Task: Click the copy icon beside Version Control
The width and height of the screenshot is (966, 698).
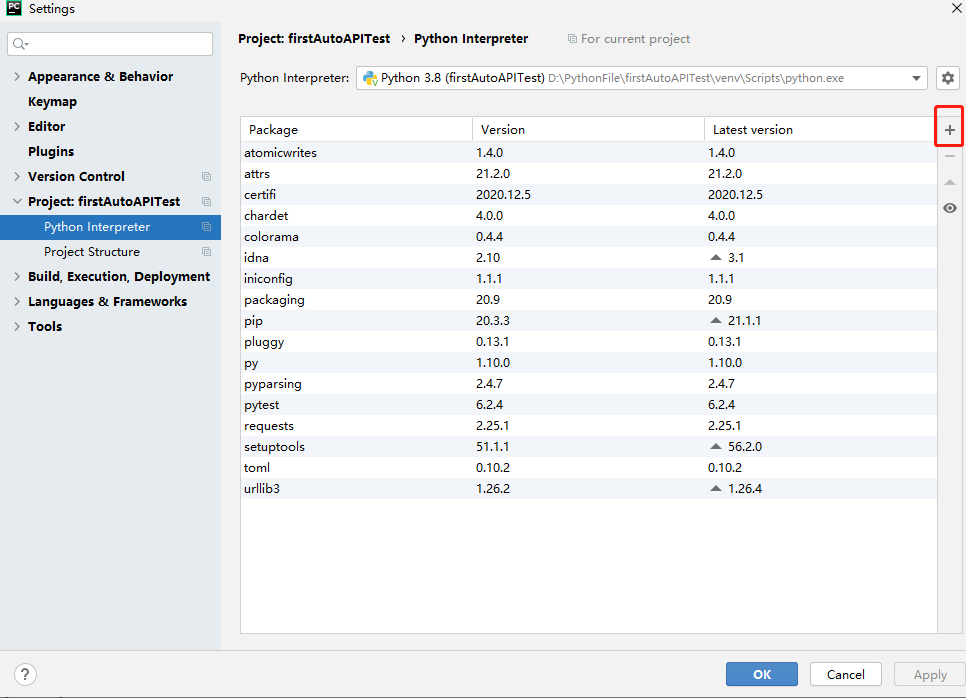Action: point(206,177)
